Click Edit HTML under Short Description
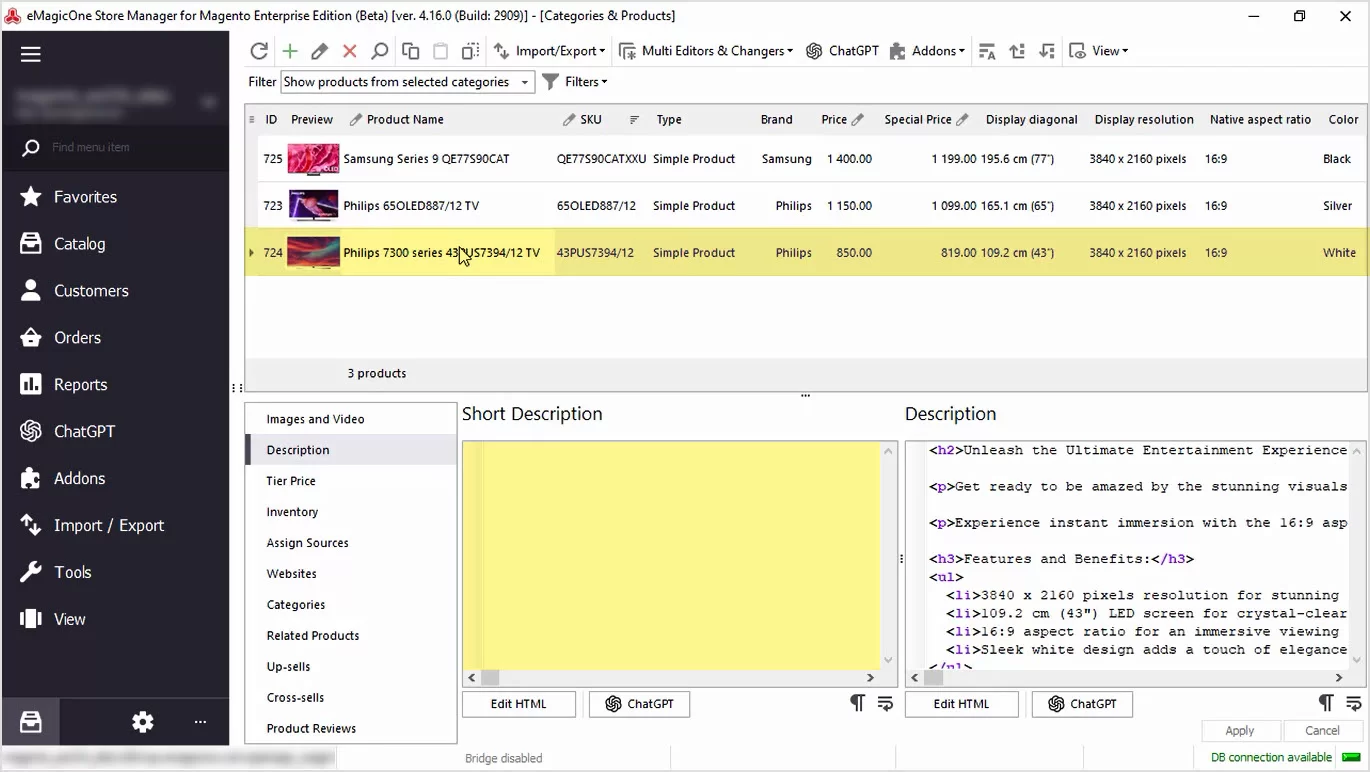Image resolution: width=1370 pixels, height=772 pixels. [x=519, y=704]
